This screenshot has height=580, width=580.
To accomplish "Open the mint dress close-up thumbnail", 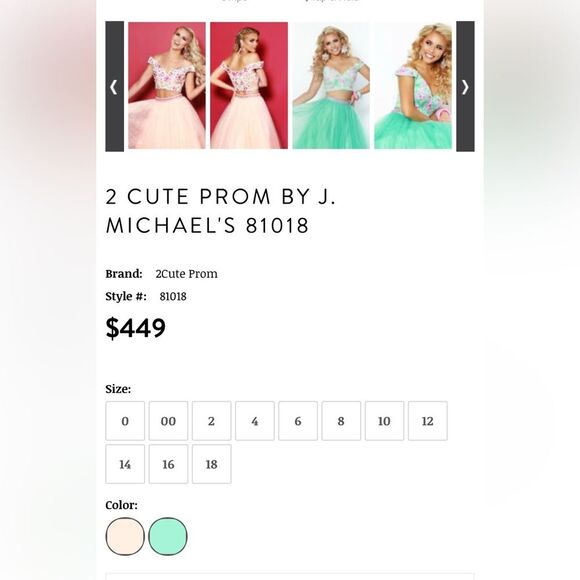I will [x=413, y=85].
